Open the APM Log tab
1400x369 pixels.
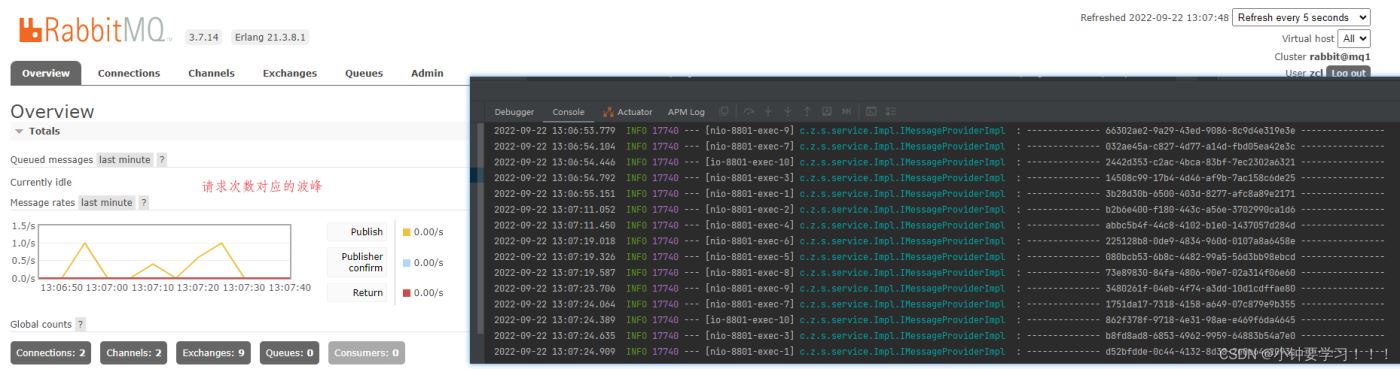(686, 112)
